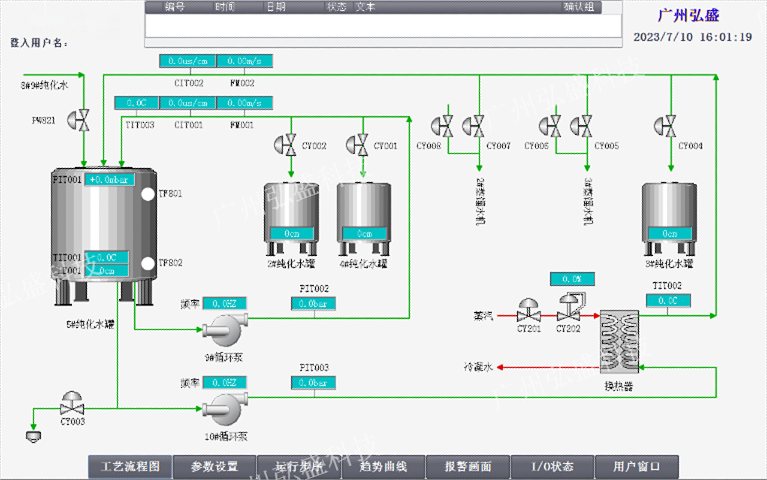767x480 pixels.
Task: Click the 确认组 alarm column header
Action: pyautogui.click(x=579, y=7)
